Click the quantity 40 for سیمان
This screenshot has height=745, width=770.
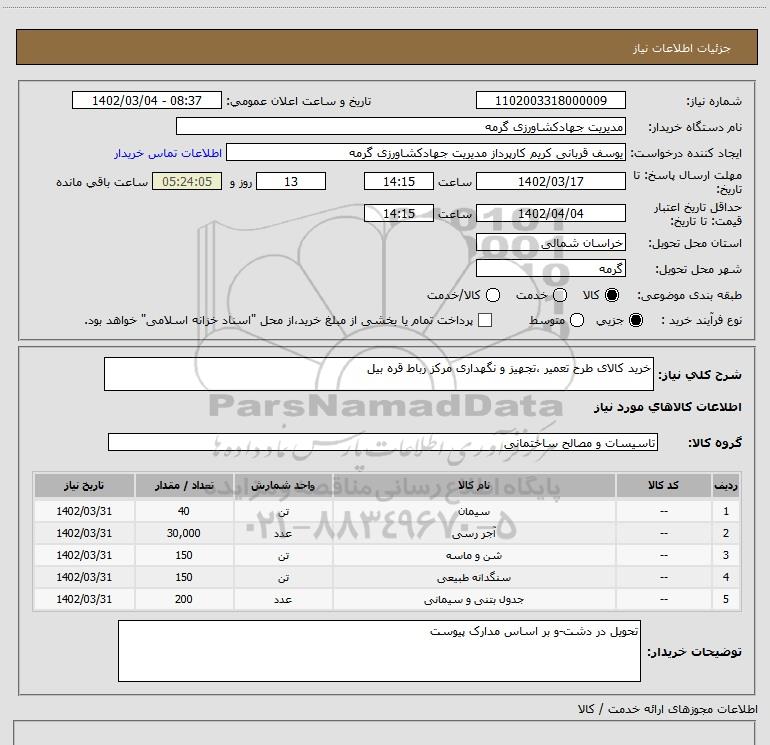point(184,511)
